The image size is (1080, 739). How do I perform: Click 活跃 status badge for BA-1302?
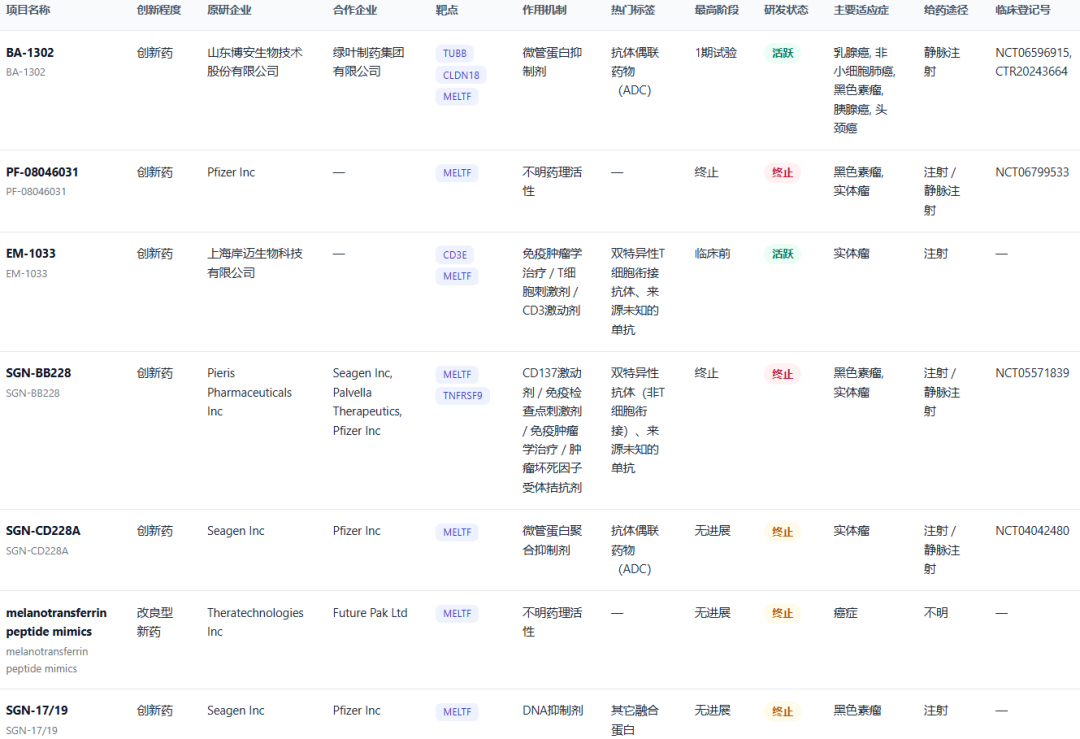coord(782,53)
